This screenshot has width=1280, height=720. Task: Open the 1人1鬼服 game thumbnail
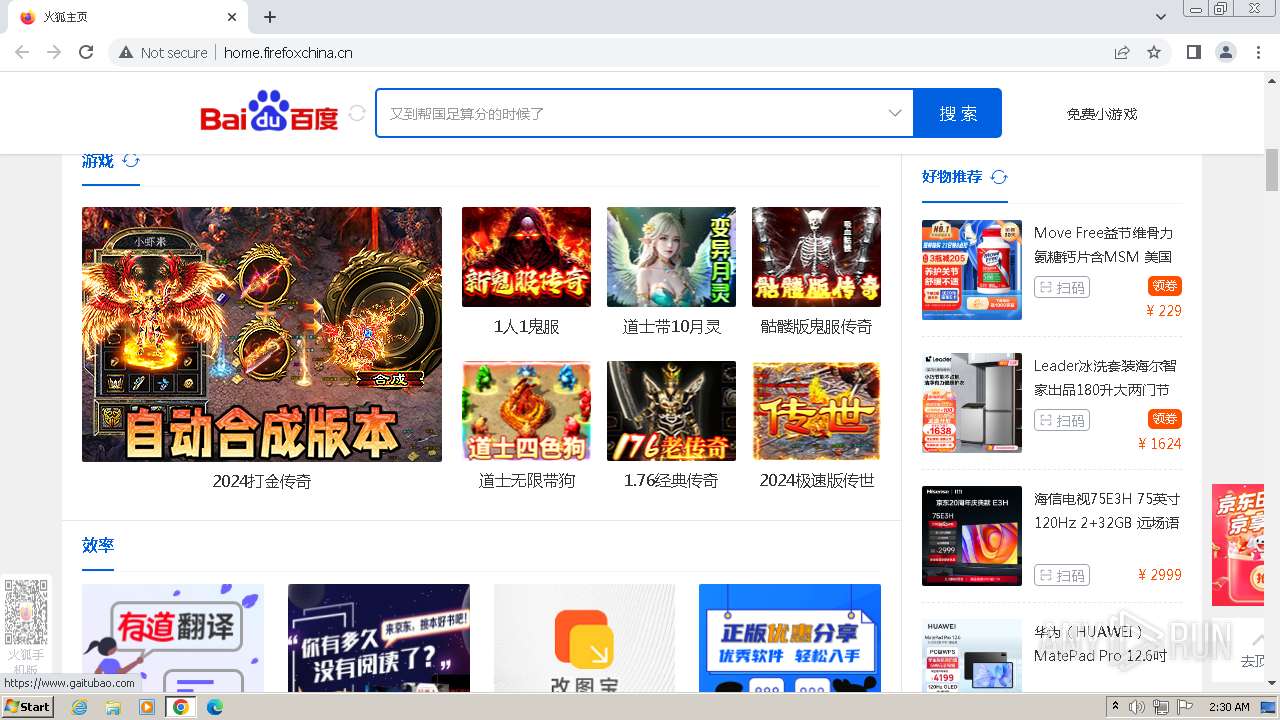coord(526,257)
